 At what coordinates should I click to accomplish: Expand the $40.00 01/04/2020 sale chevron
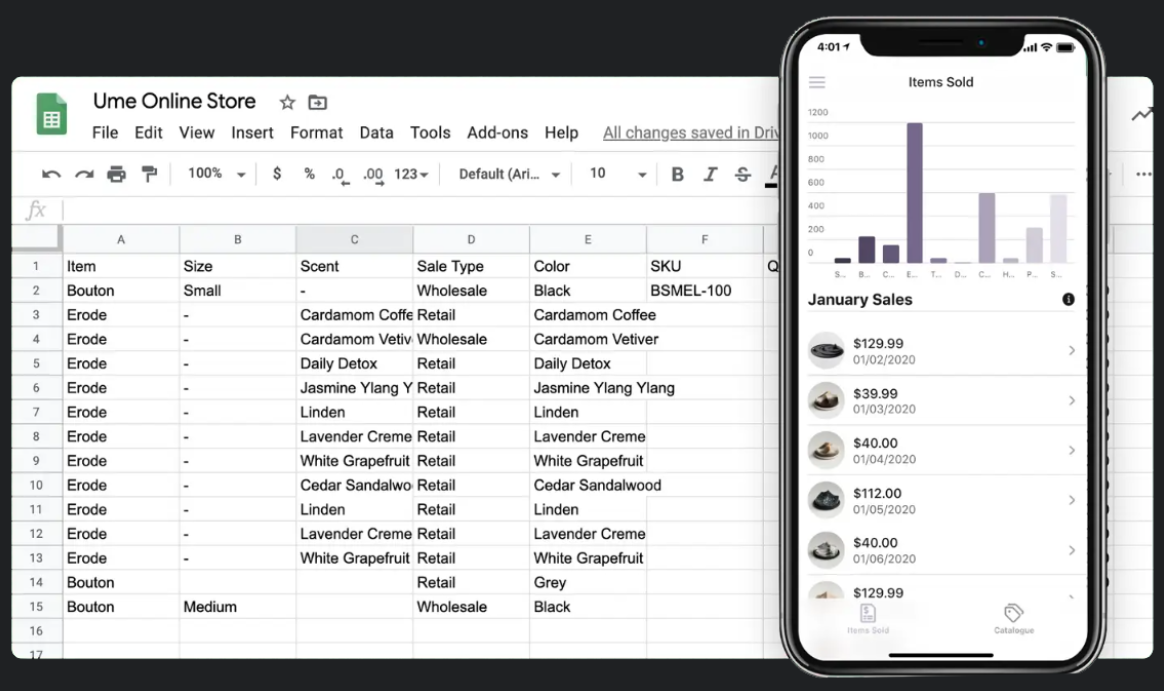click(x=1071, y=451)
